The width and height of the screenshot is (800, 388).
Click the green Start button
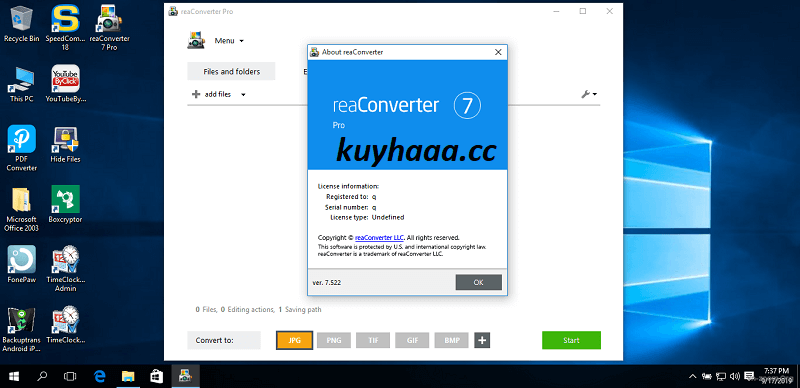[571, 340]
